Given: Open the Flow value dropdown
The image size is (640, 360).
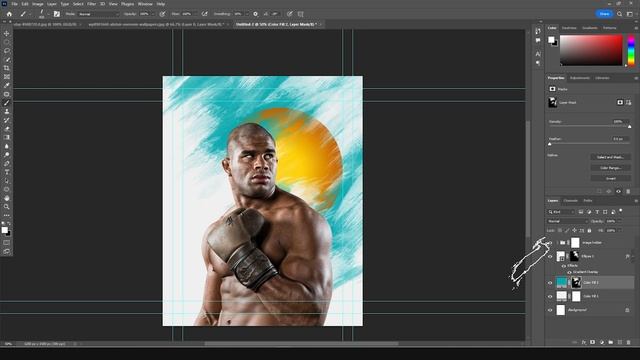Looking at the screenshot, I should pos(196,14).
